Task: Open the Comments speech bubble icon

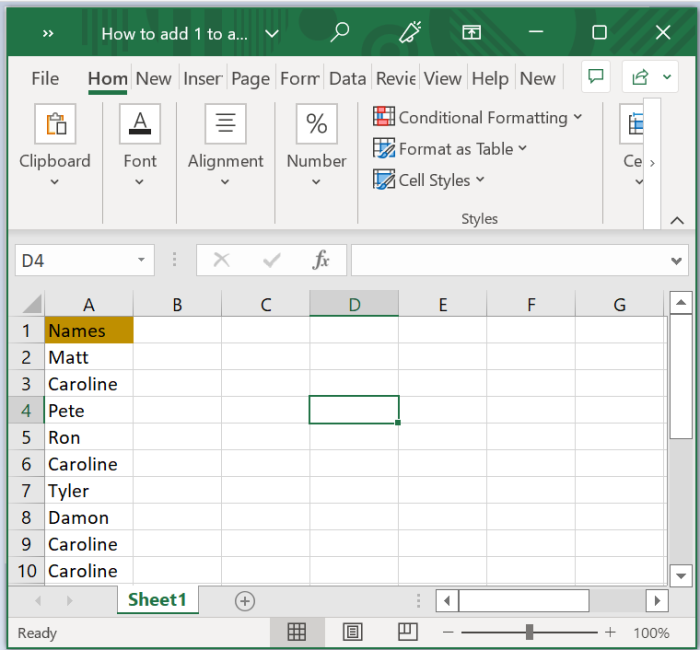Action: click(596, 77)
